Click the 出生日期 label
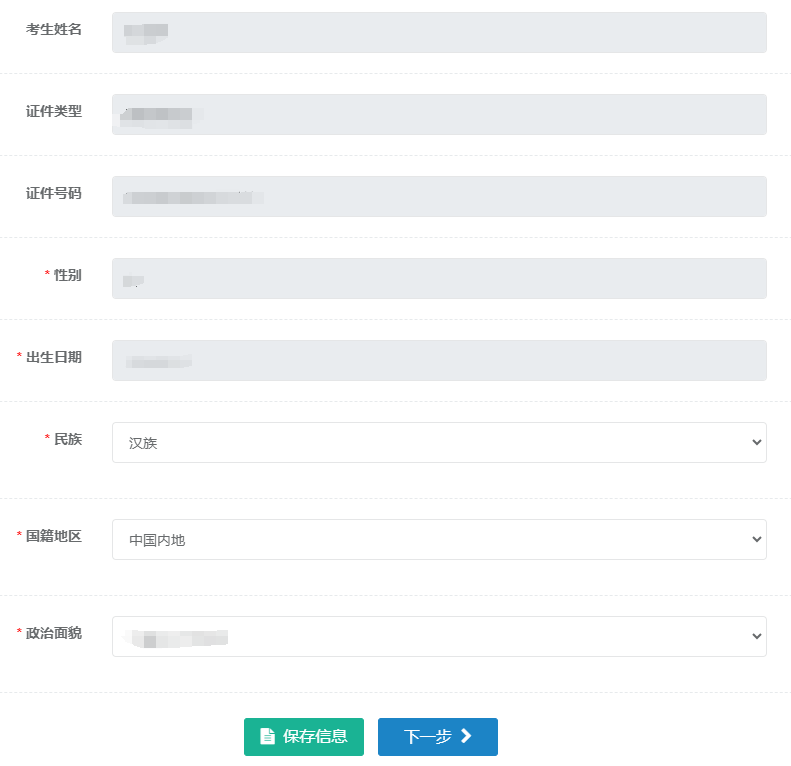The height and width of the screenshot is (766, 791). (54, 357)
